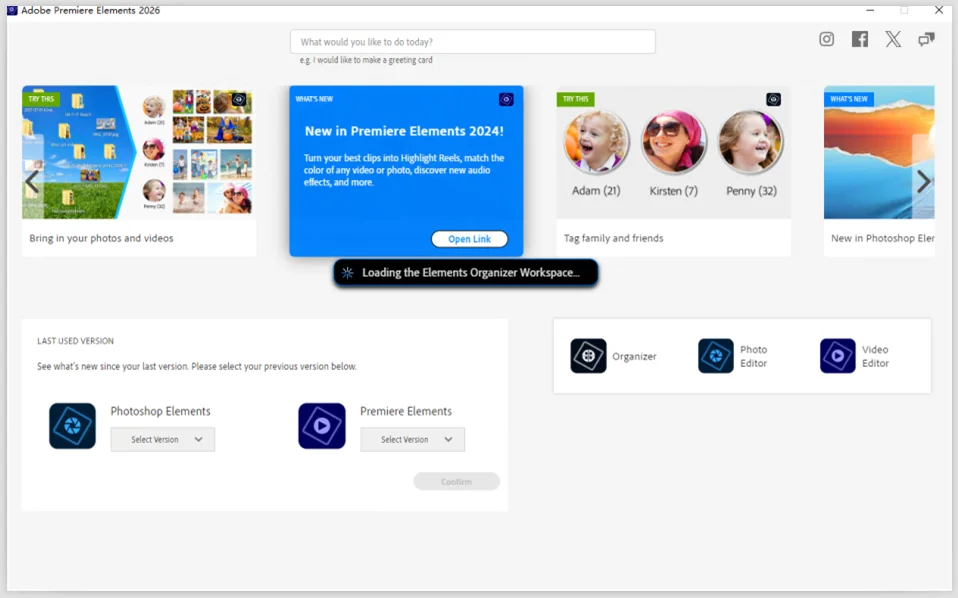958x598 pixels.
Task: Open the 'Bring in your photos and videos' card
Action: pyautogui.click(x=139, y=170)
